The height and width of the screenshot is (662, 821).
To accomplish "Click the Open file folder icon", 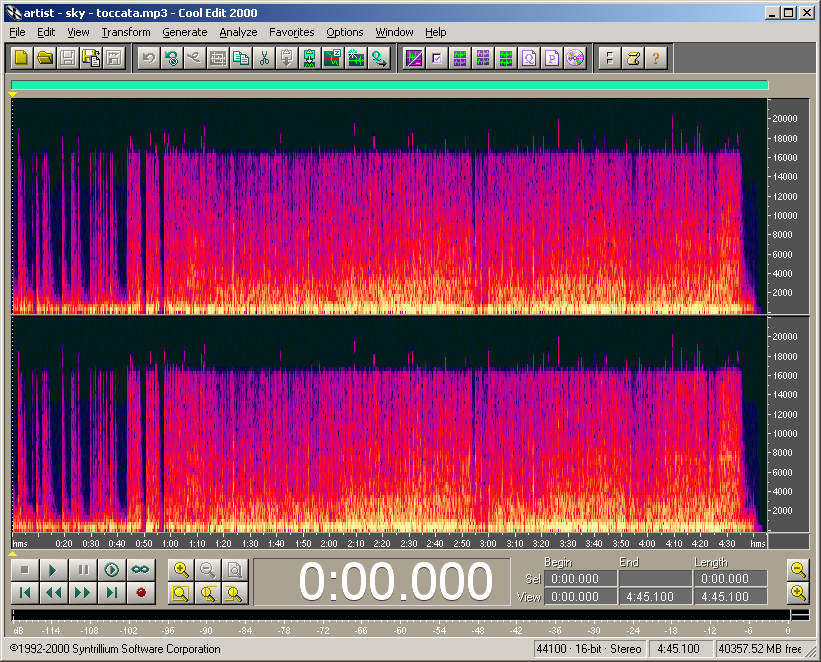I will click(x=44, y=58).
